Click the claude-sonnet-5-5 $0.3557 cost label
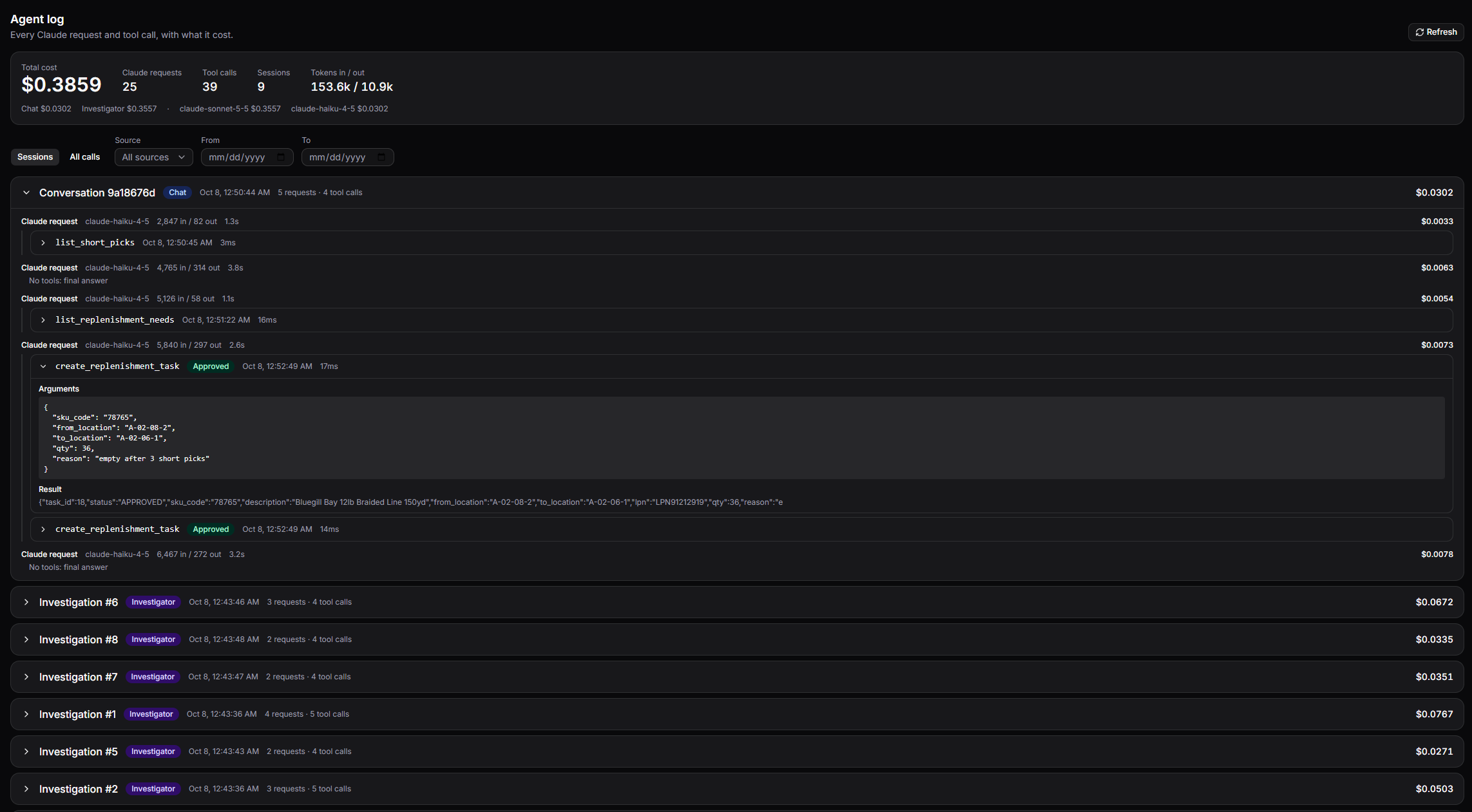1472x812 pixels. coord(230,109)
